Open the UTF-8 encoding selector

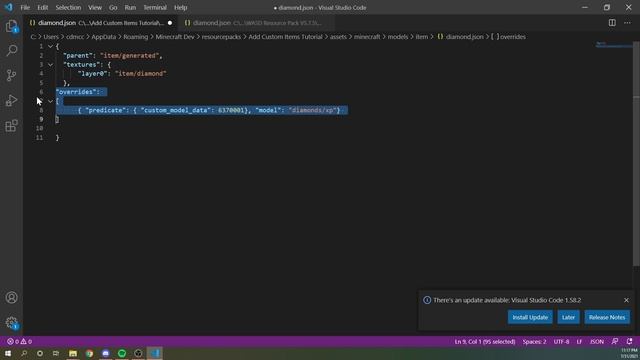tap(561, 341)
